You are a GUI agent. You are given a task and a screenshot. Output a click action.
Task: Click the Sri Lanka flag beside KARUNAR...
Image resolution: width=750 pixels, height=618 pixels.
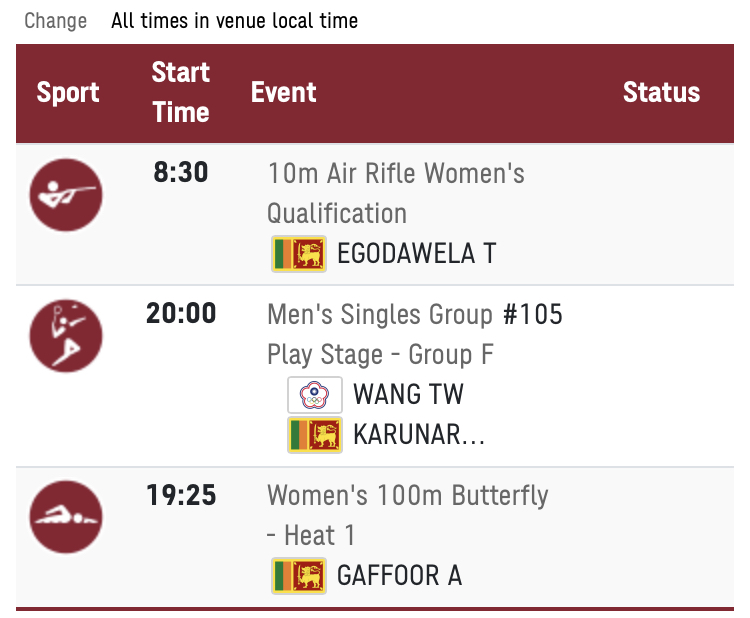pos(315,435)
